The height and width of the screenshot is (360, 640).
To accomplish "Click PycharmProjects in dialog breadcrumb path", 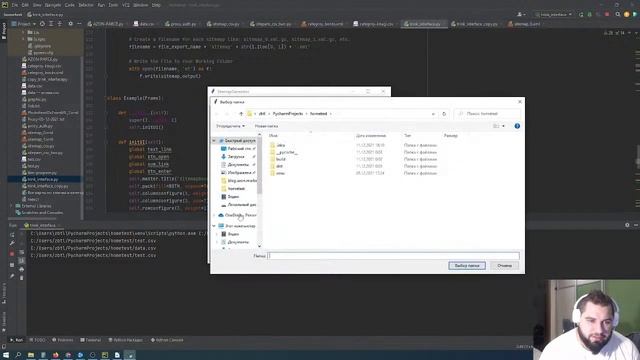I will click(x=288, y=114).
